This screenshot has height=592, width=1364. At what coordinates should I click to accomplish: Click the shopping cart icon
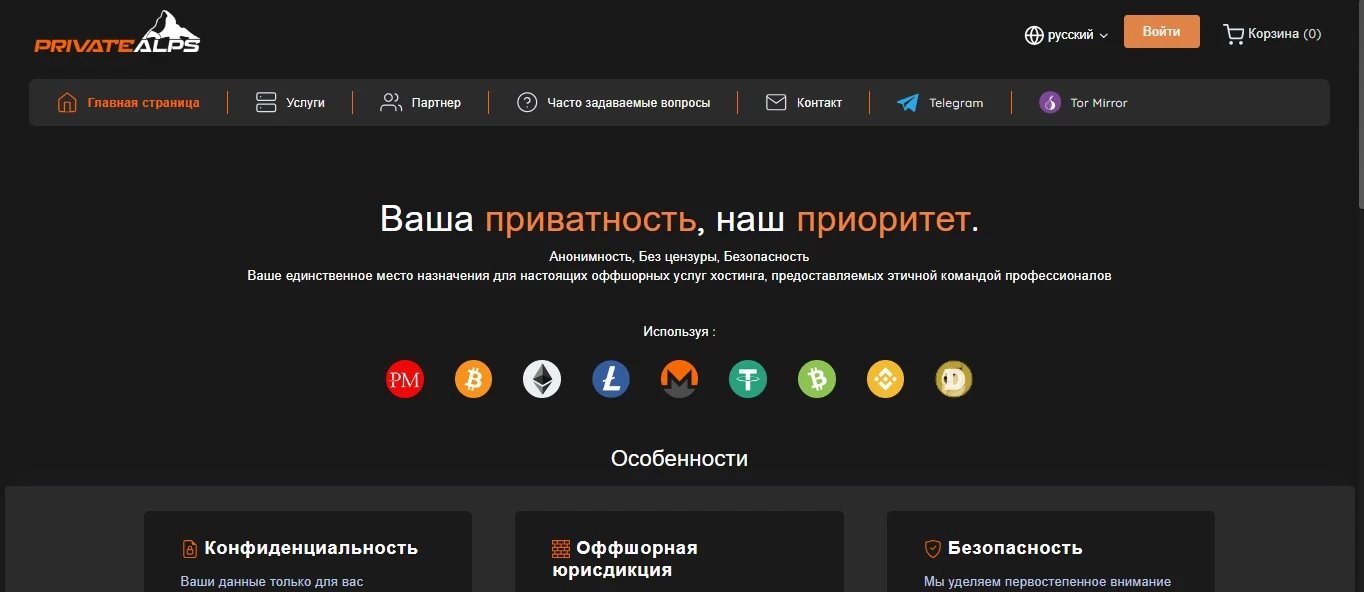tap(1233, 34)
